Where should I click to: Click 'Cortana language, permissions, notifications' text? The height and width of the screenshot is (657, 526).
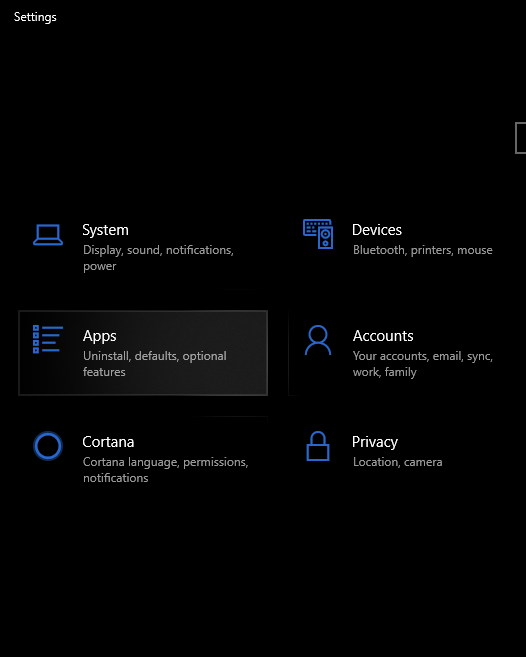[x=166, y=470]
